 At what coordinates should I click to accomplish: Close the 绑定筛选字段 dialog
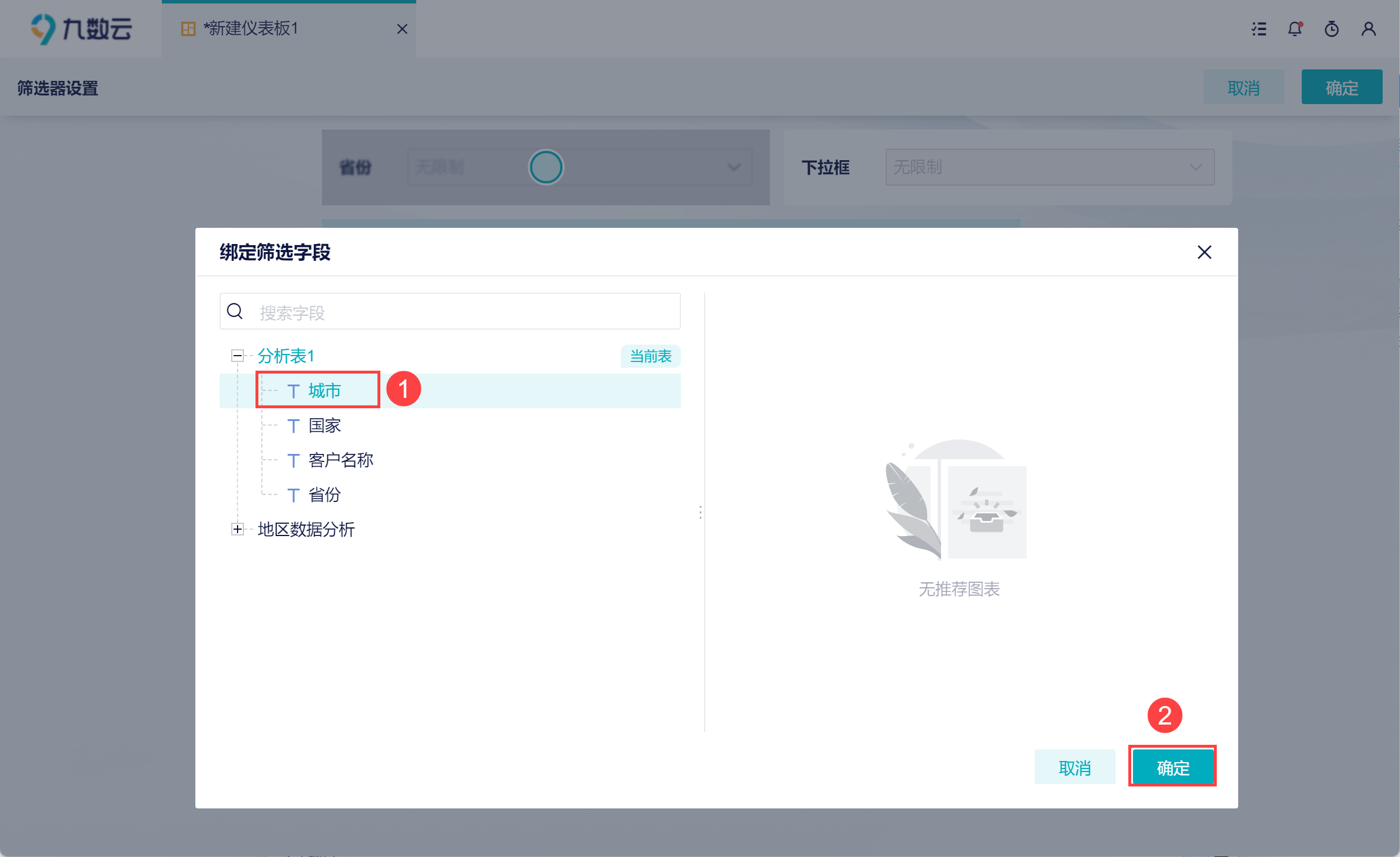1204,252
